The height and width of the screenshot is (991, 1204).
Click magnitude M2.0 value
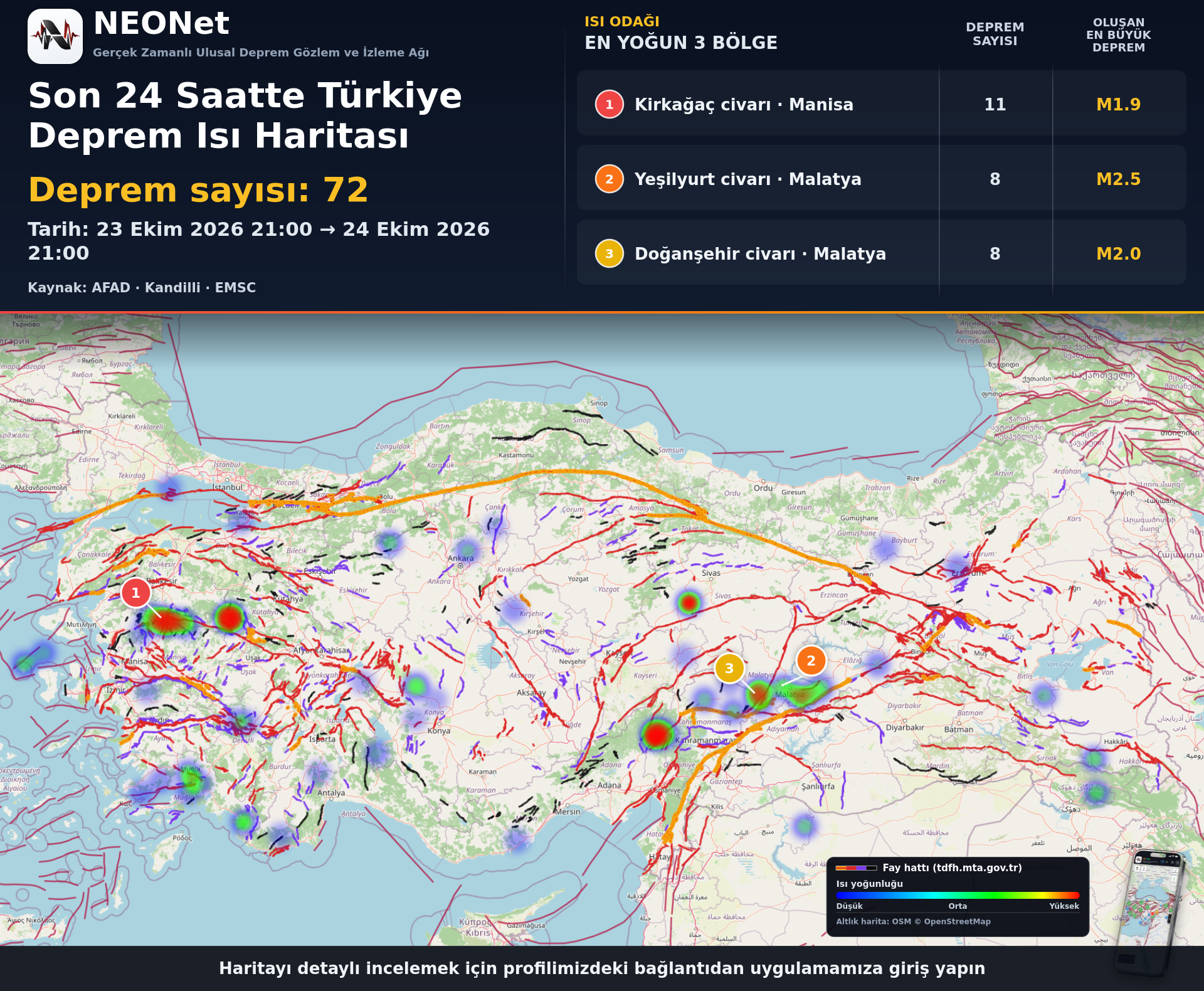pos(1118,253)
